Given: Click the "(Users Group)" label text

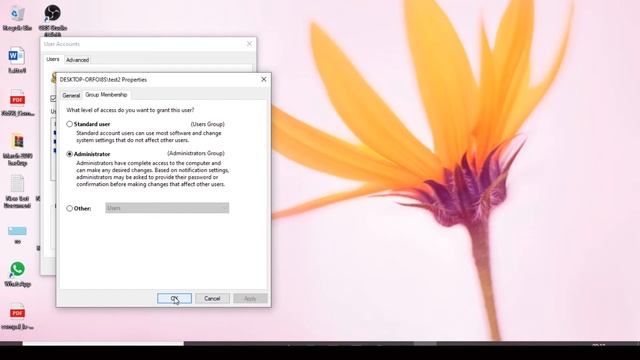Looking at the screenshot, I should pos(207,124).
